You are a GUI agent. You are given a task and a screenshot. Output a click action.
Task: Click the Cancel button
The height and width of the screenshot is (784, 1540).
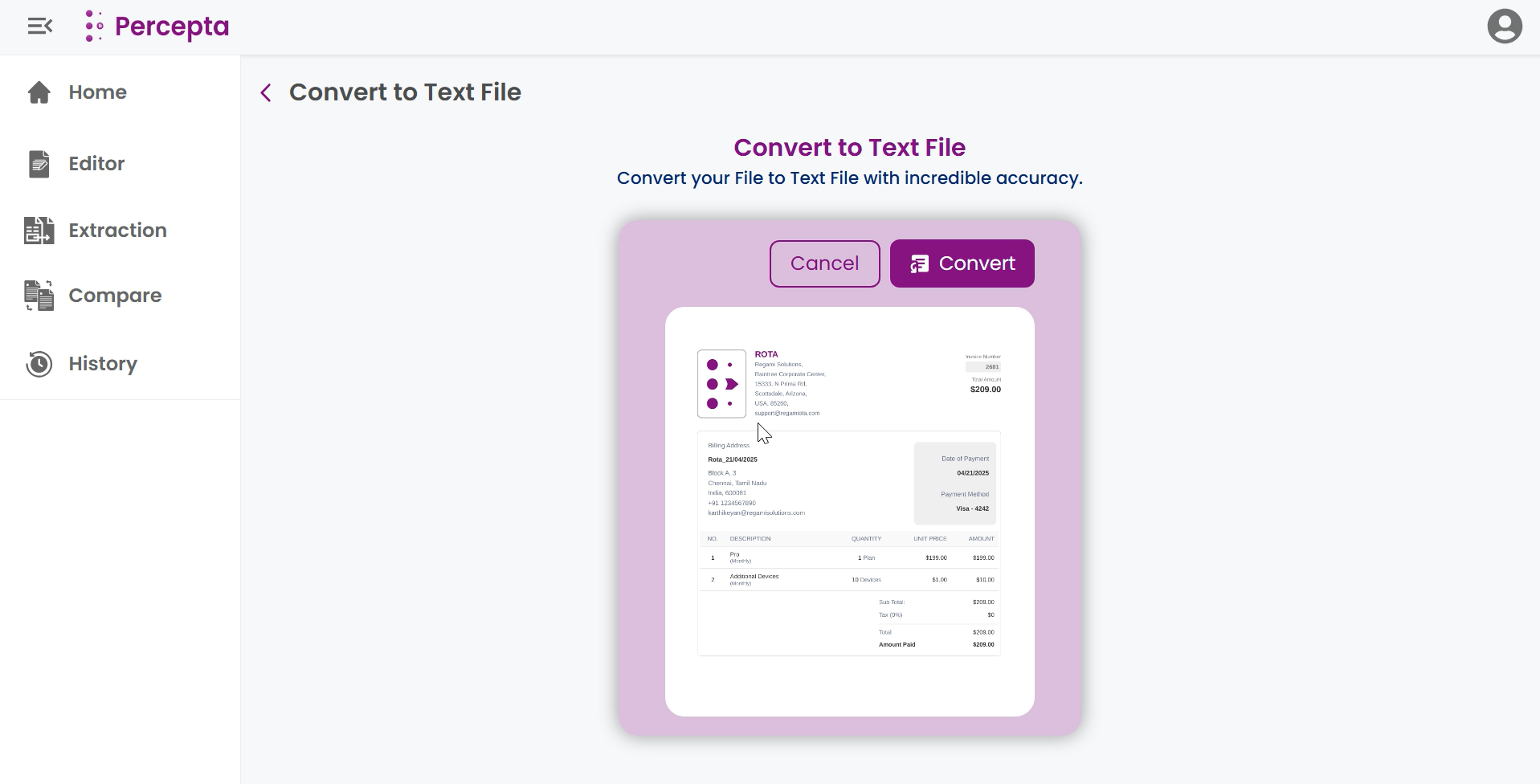point(824,263)
